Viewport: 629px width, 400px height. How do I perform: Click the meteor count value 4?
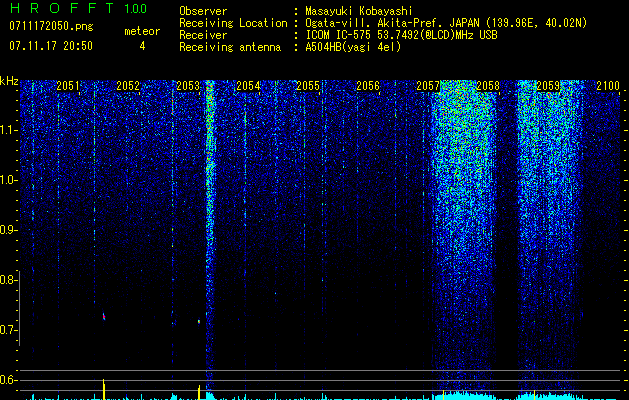[142, 46]
